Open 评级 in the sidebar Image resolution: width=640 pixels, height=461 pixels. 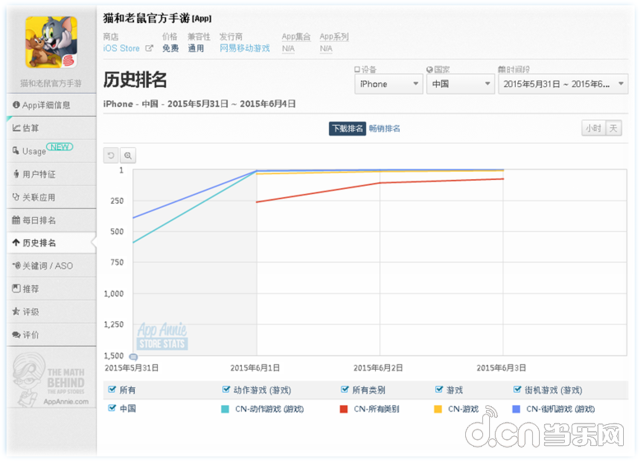52,312
